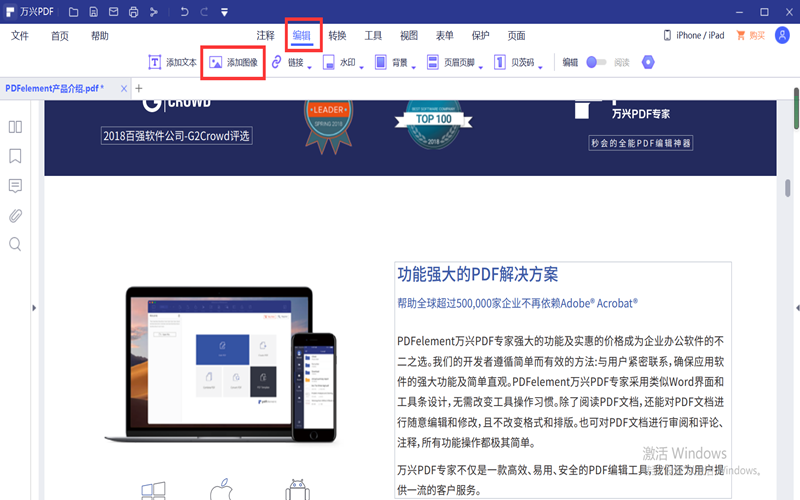Add a new tab with plus button
The image size is (800, 500).
(x=139, y=89)
